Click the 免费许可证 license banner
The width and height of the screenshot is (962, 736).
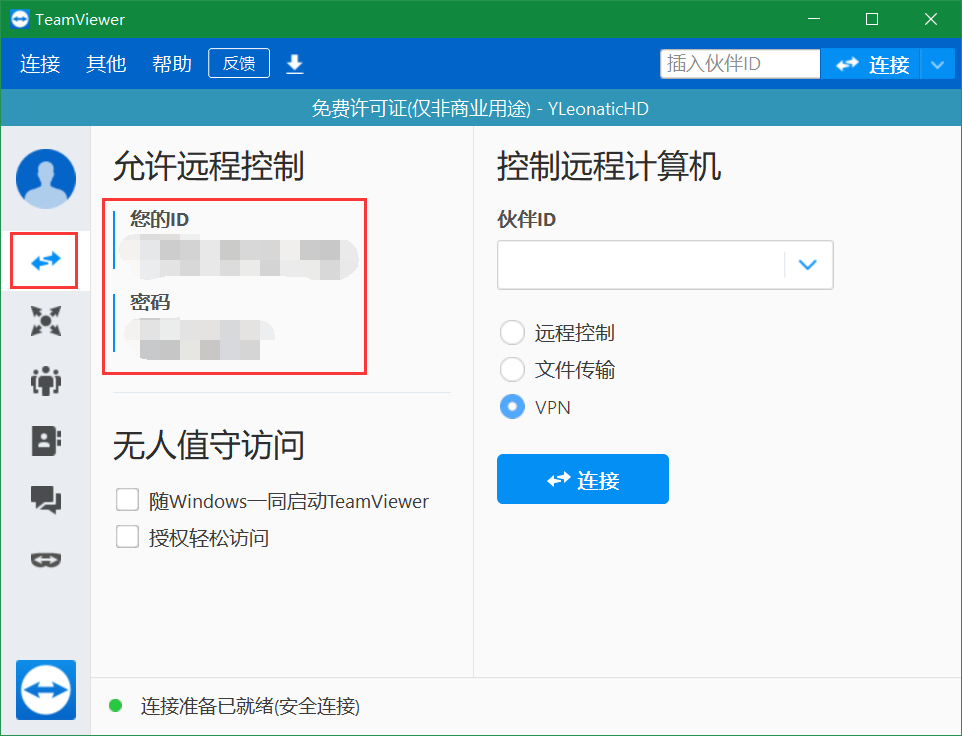click(481, 108)
